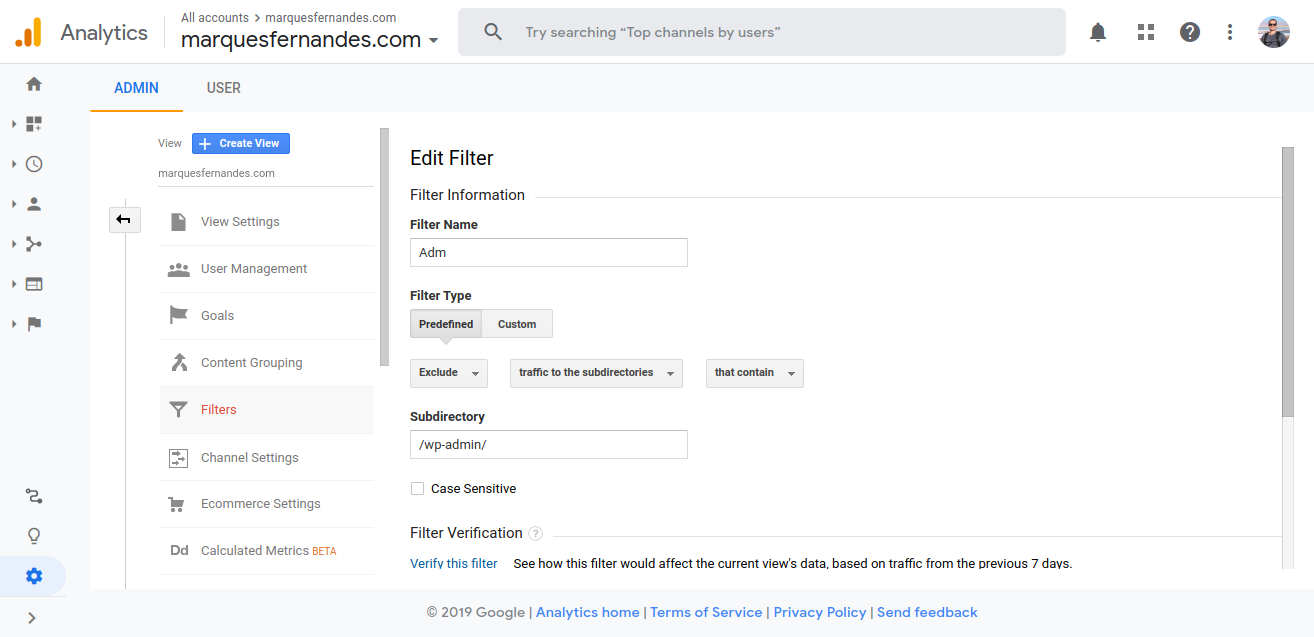Open Content Grouping
Screen dimensions: 1314x637
point(267,363)
